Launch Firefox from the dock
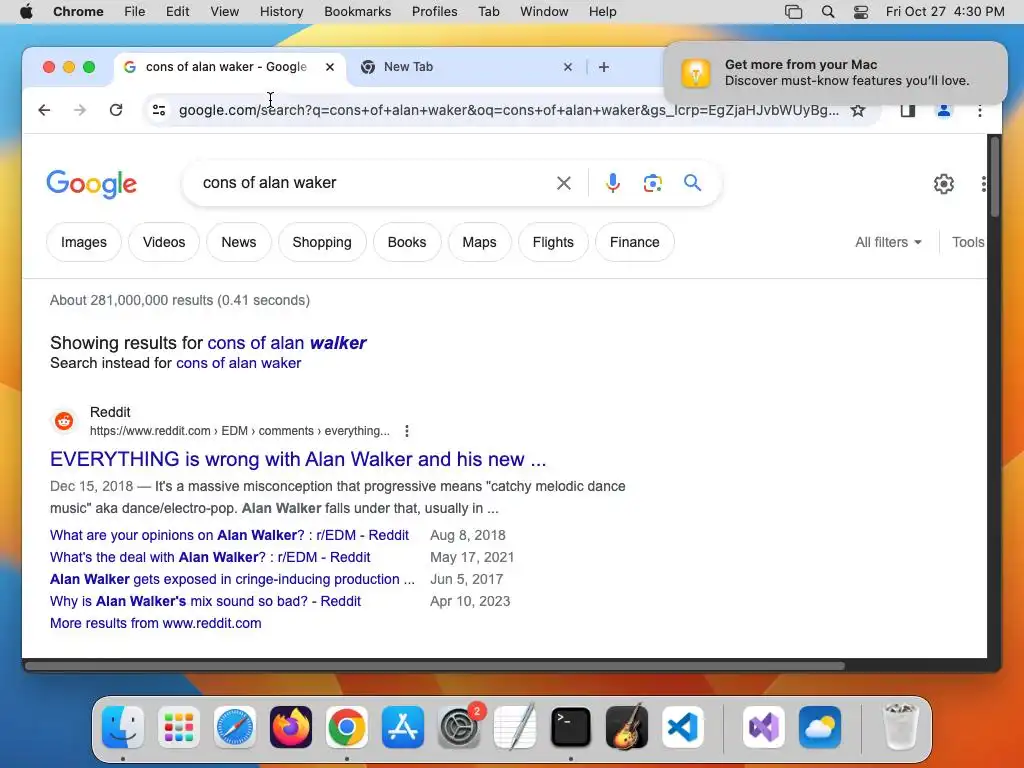This screenshot has height=768, width=1024. [x=291, y=727]
